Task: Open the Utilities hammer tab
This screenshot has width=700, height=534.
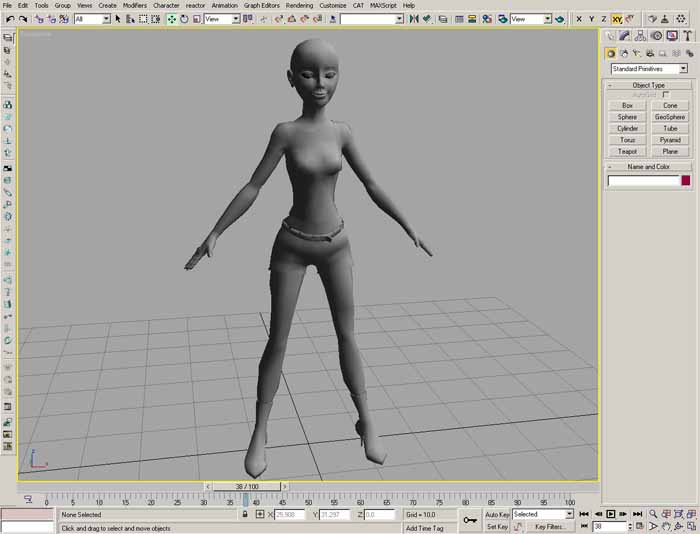Action: pyautogui.click(x=686, y=36)
